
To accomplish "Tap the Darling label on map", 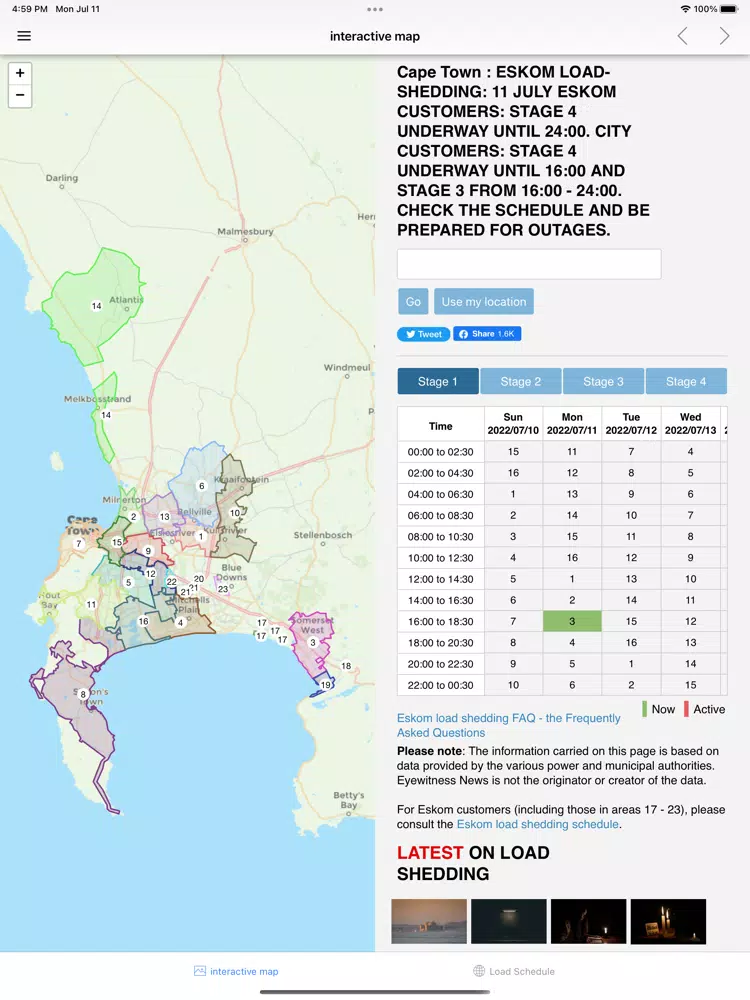I will 62,178.
